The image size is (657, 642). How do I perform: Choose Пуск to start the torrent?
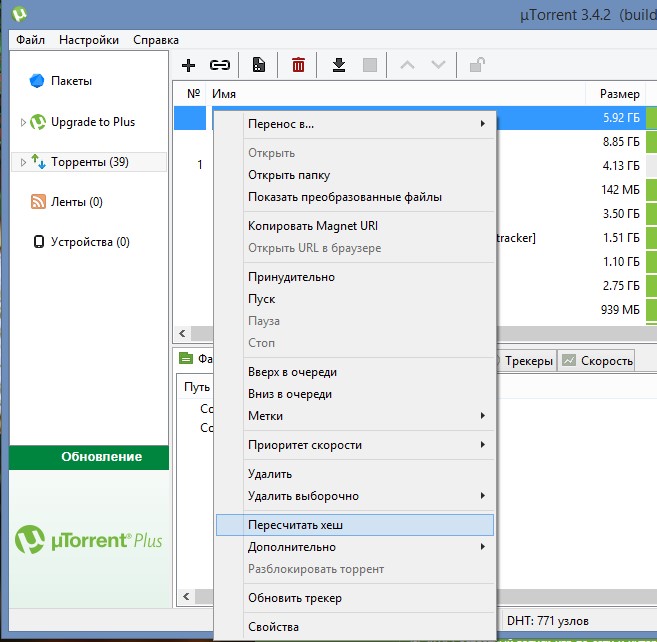click(x=355, y=299)
